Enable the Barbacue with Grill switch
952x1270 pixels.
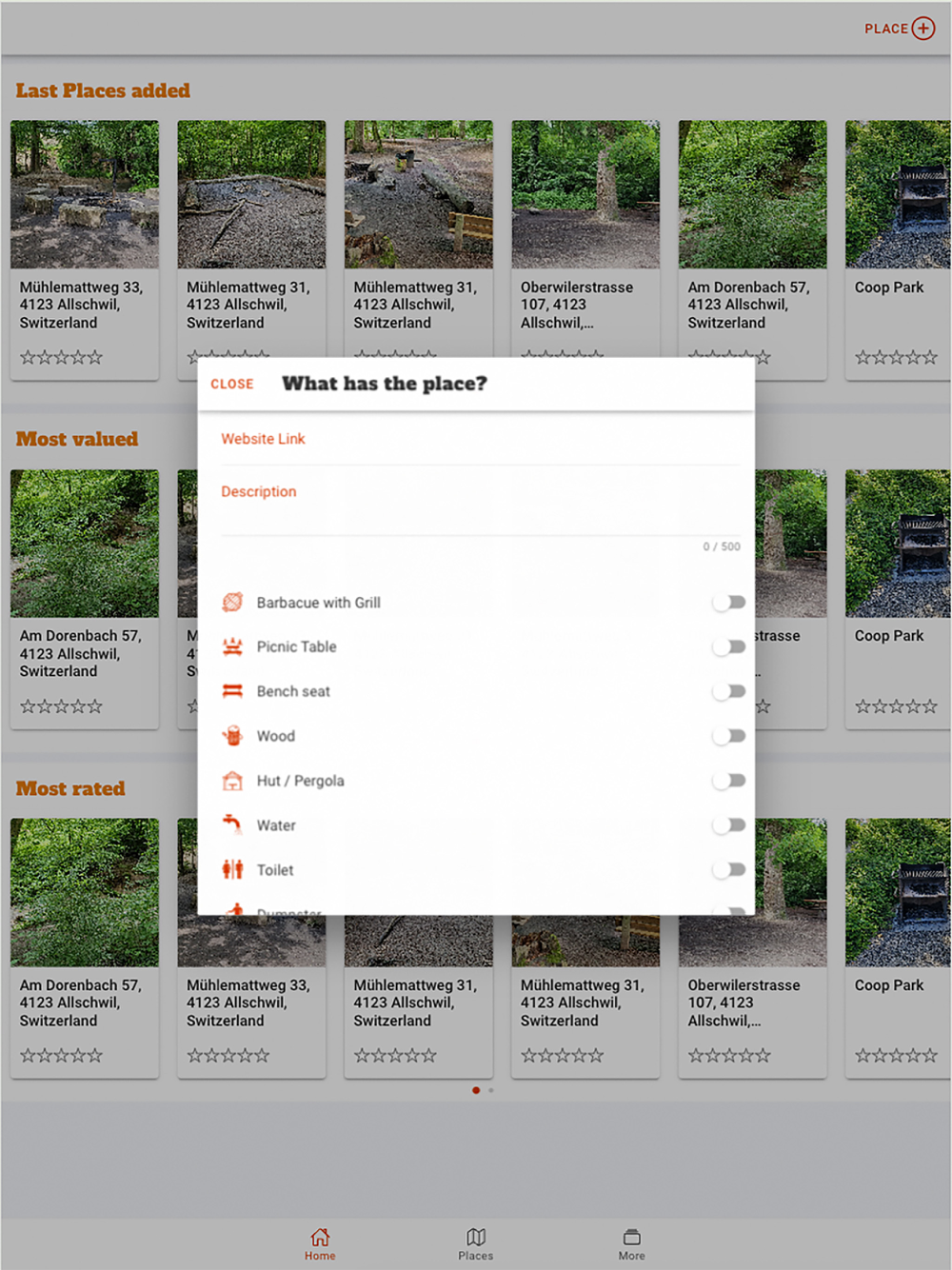(x=729, y=603)
